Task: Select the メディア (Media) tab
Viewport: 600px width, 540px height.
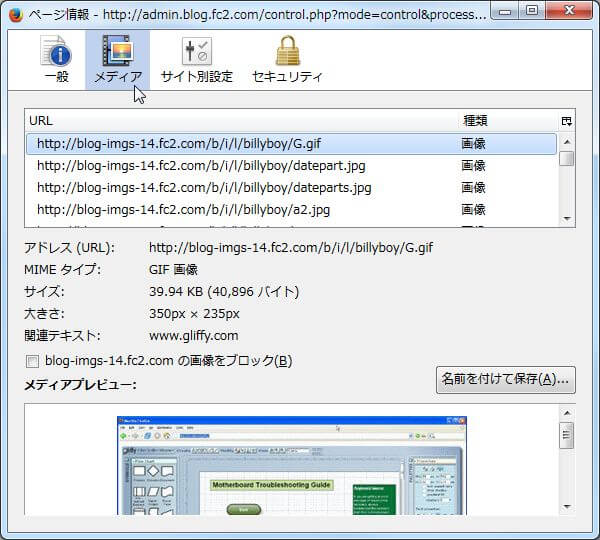Action: click(117, 60)
